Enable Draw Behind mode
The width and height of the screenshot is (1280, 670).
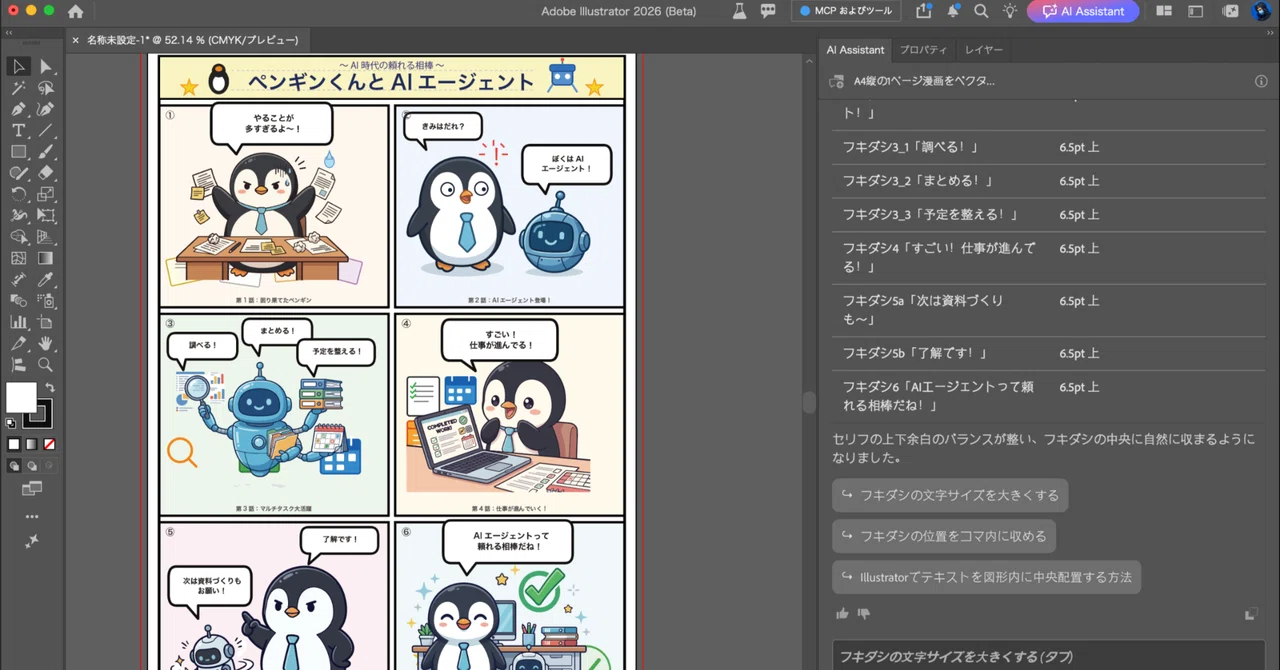(32, 465)
